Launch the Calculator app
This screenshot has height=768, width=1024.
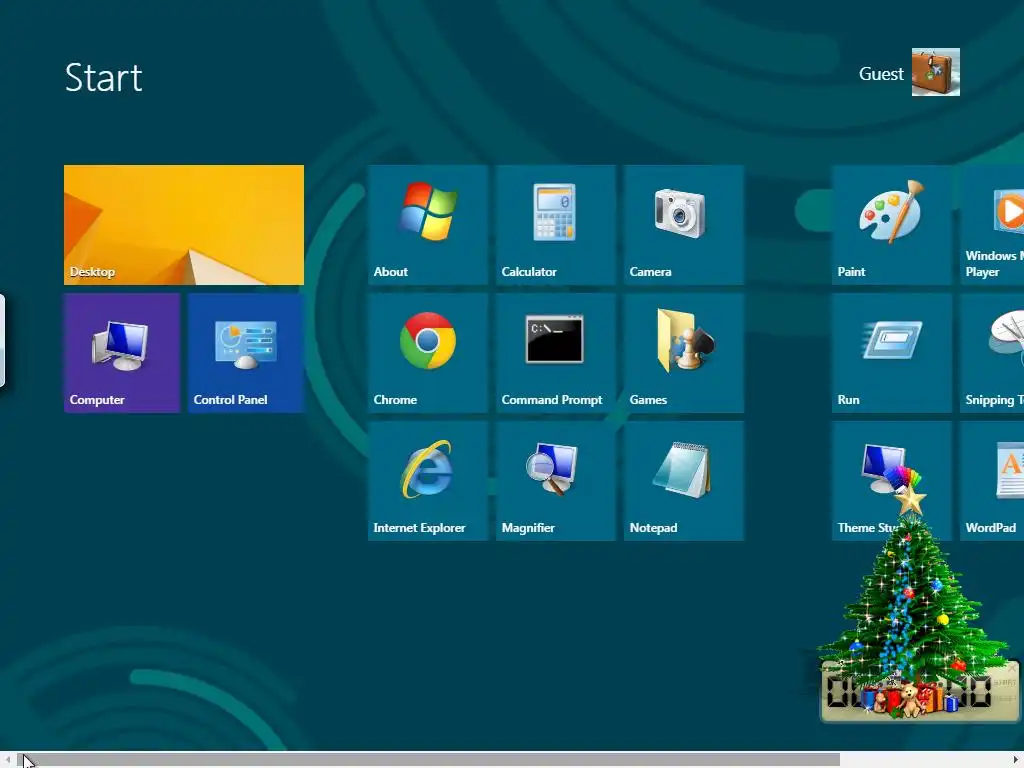[556, 225]
